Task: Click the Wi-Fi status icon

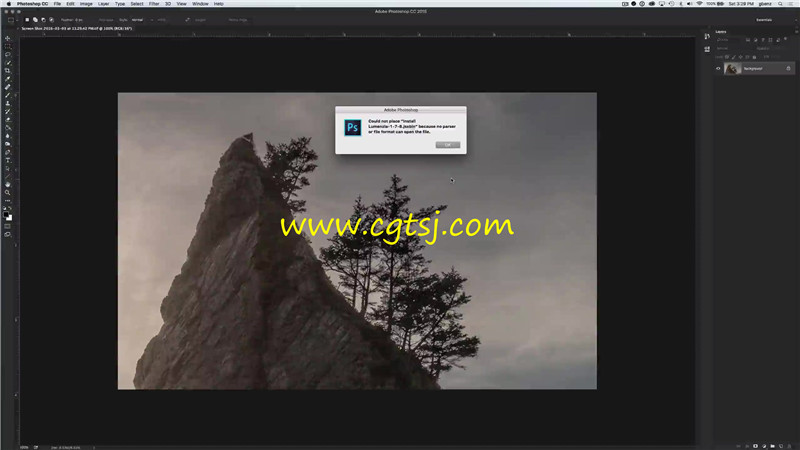Action: coord(699,4)
